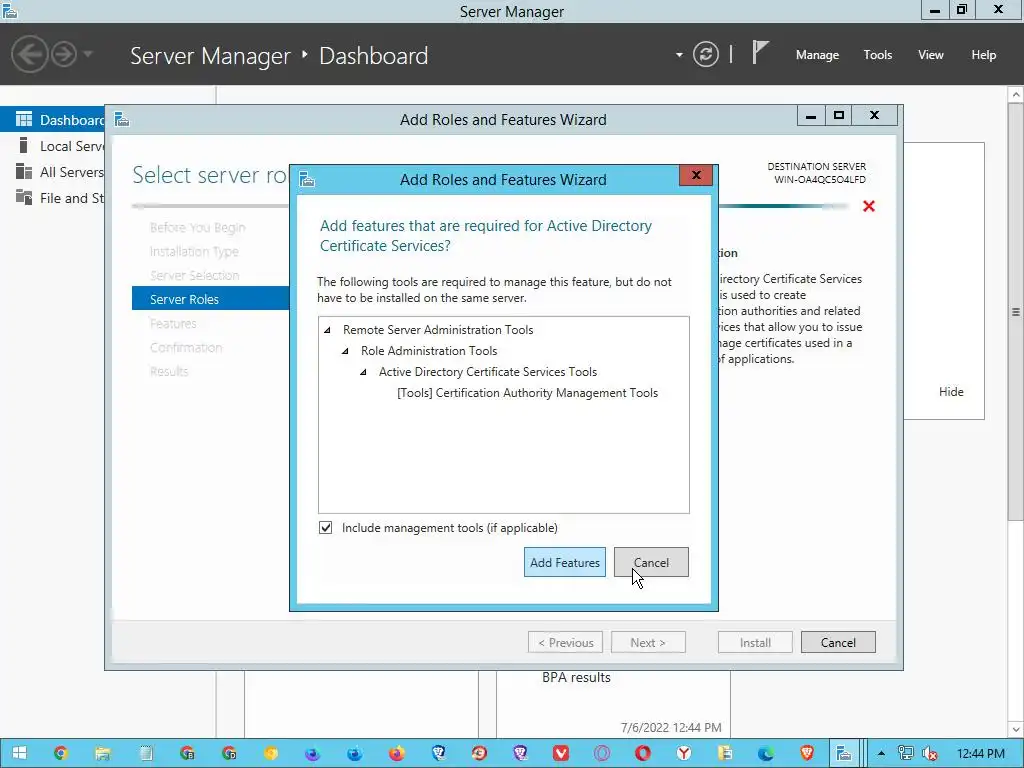
Task: Click the red X error icon
Action: (869, 206)
